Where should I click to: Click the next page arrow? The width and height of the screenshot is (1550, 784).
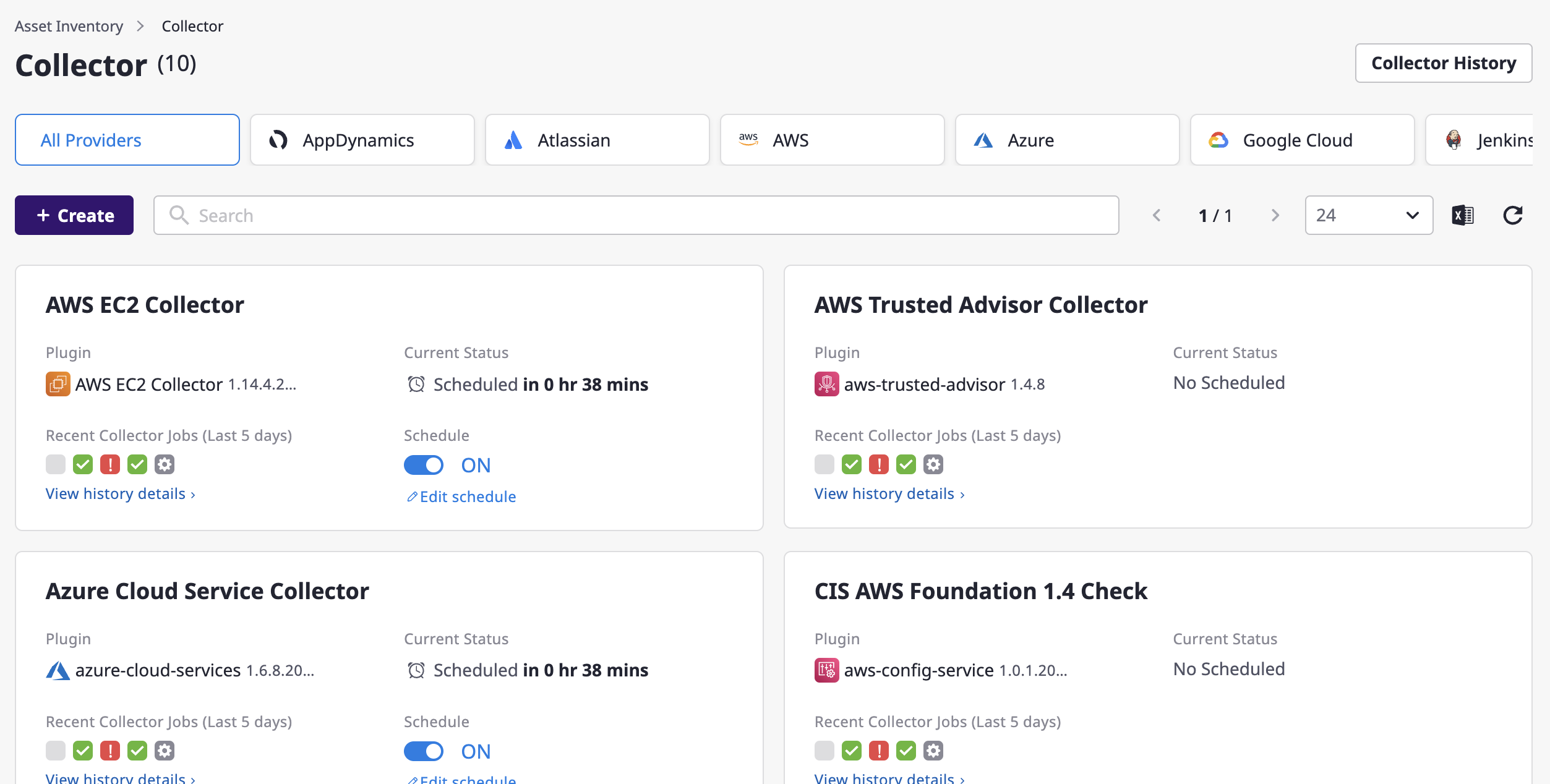click(1275, 215)
